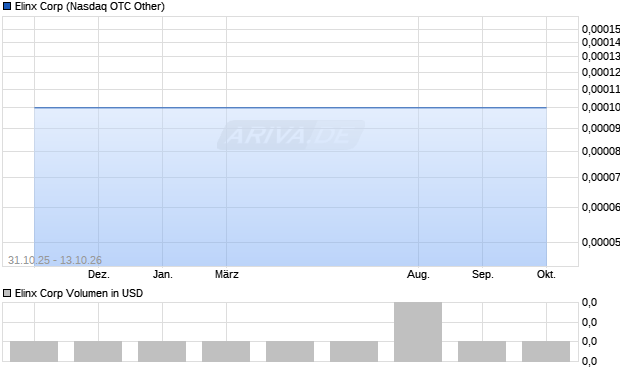
Task: Select the 'Elinx Corp (Nasdaq OTC Other)' title
Action: (x=90, y=6)
